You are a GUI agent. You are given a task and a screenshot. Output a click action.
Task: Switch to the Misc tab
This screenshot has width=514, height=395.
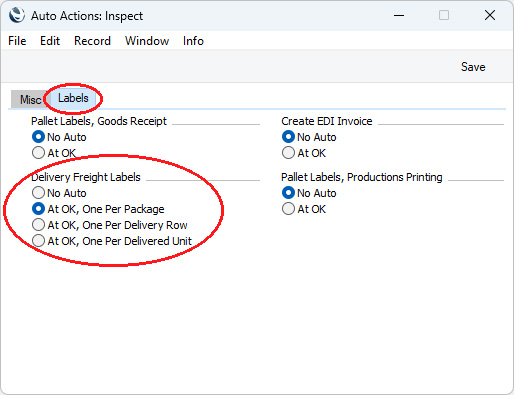click(30, 100)
